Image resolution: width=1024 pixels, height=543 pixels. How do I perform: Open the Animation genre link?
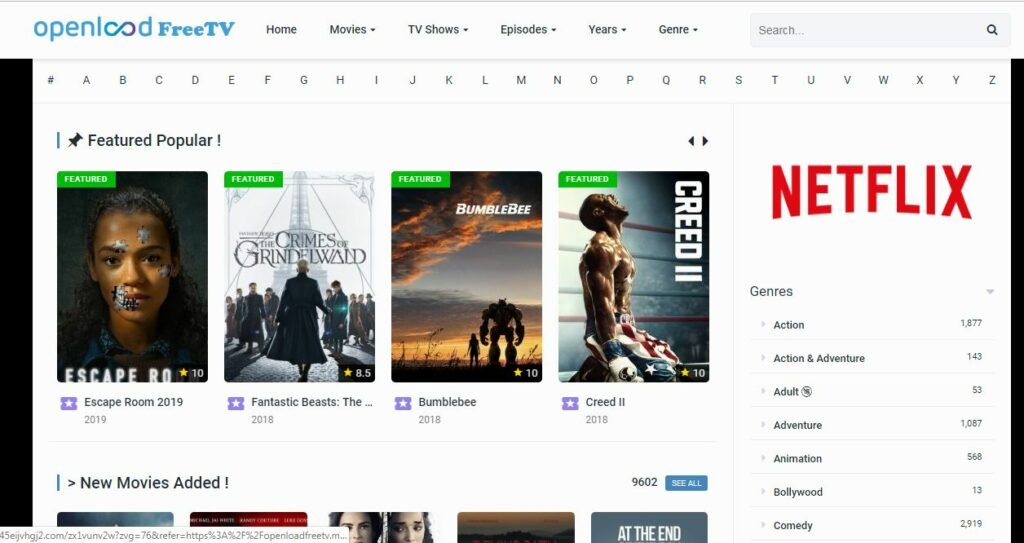[797, 458]
